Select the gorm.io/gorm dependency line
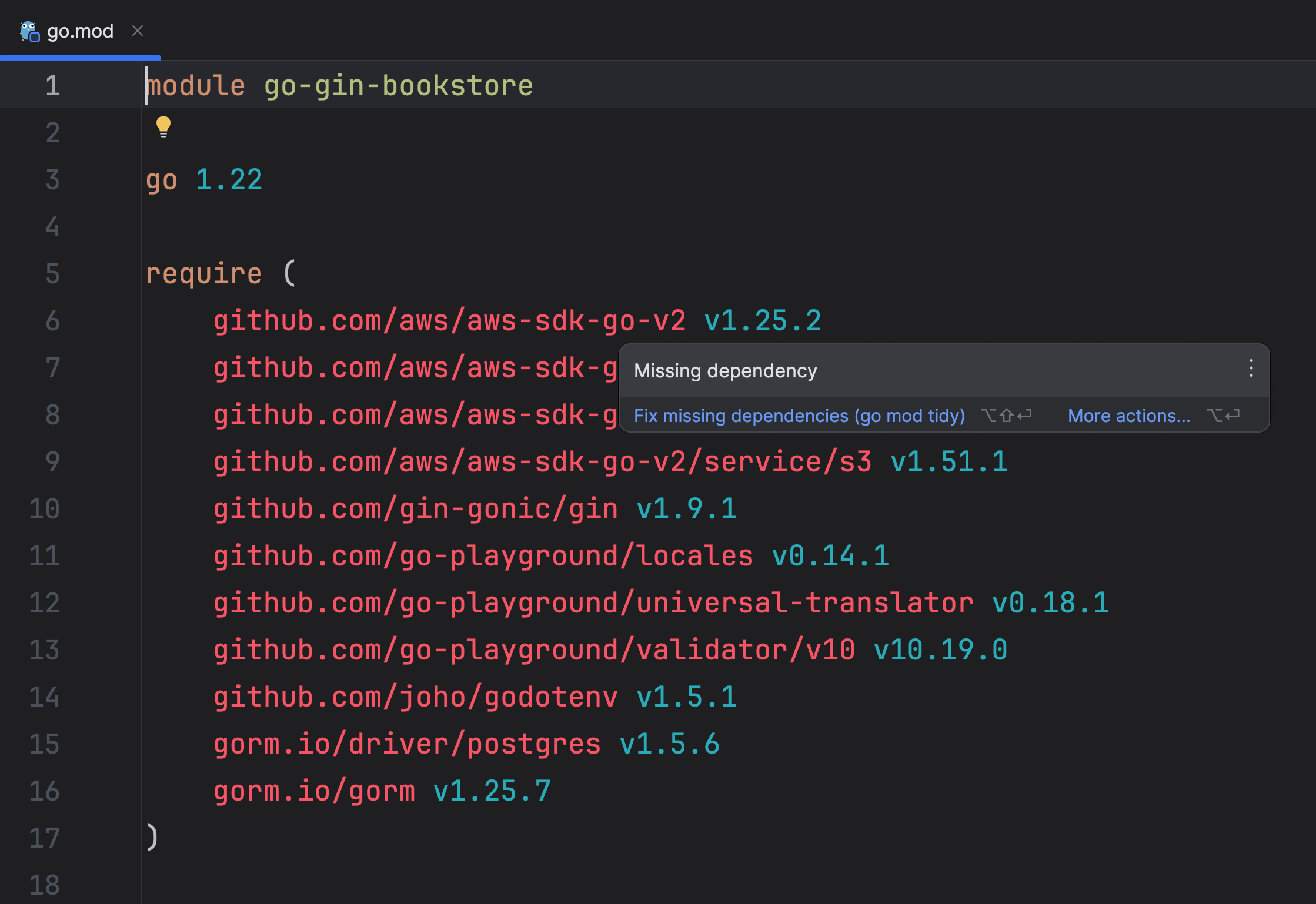 (x=313, y=791)
